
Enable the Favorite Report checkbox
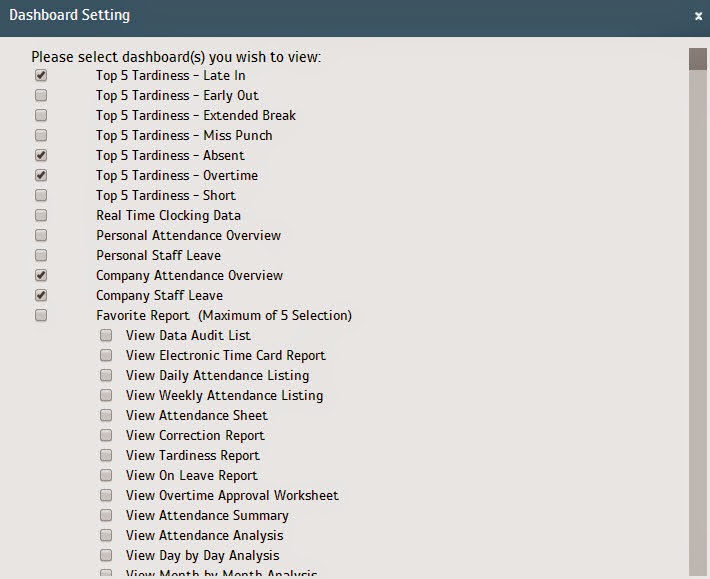coord(41,315)
